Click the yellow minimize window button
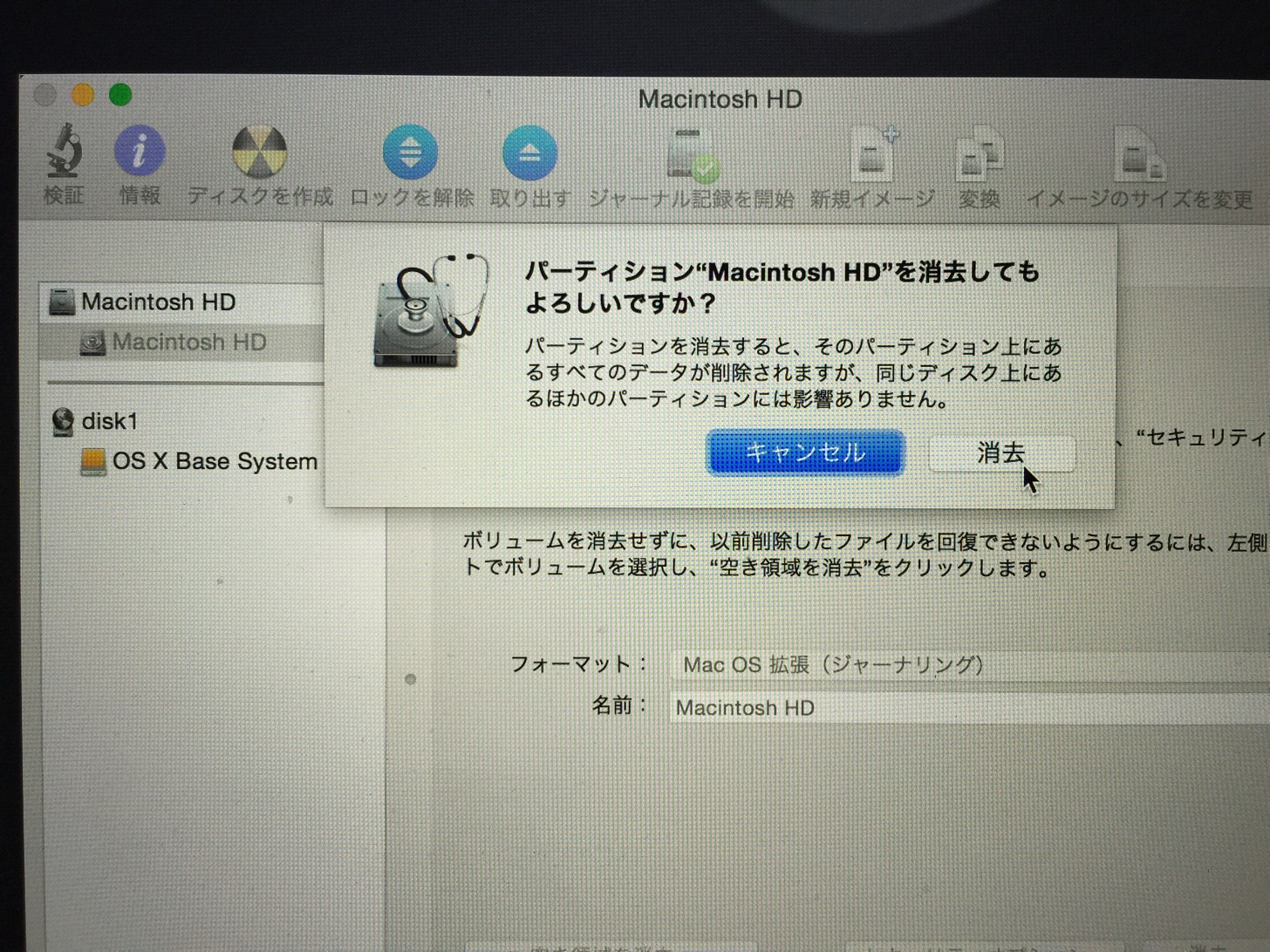Image resolution: width=1270 pixels, height=952 pixels. point(83,94)
